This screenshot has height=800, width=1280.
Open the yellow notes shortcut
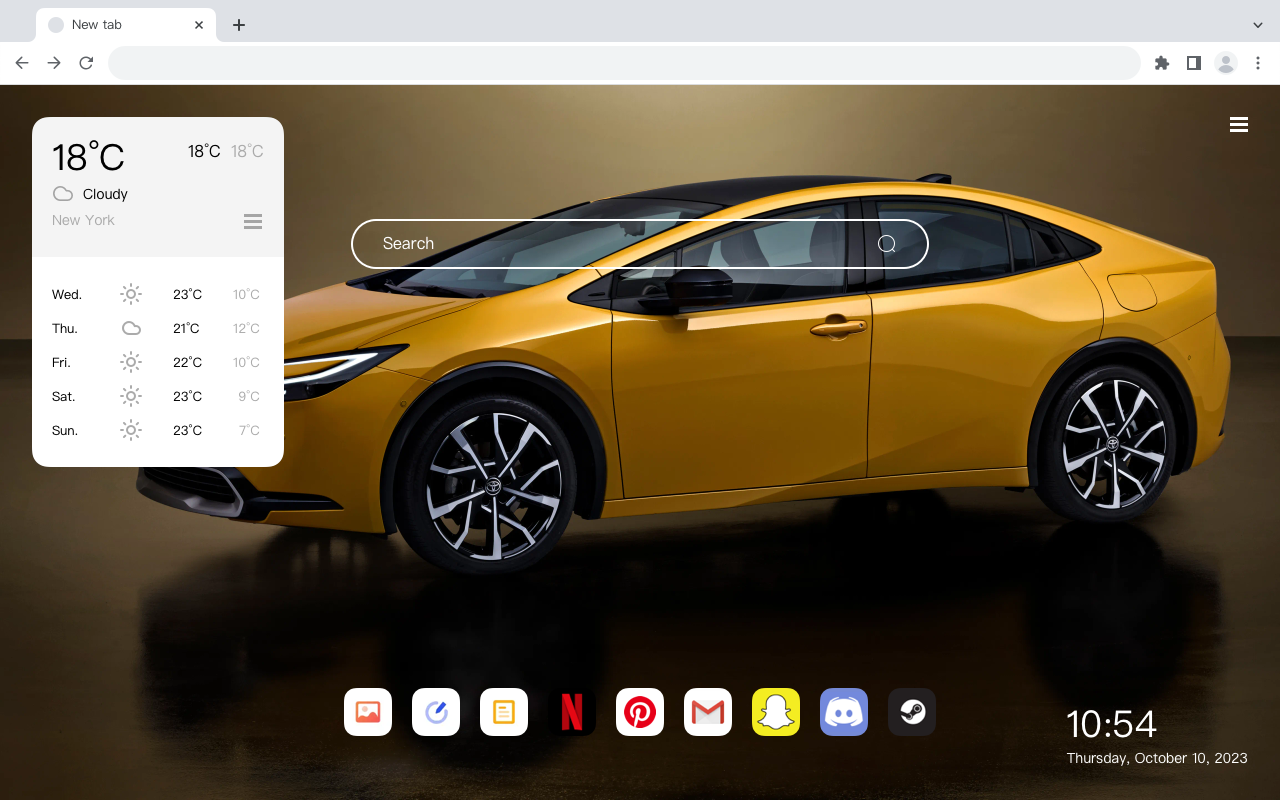(504, 712)
